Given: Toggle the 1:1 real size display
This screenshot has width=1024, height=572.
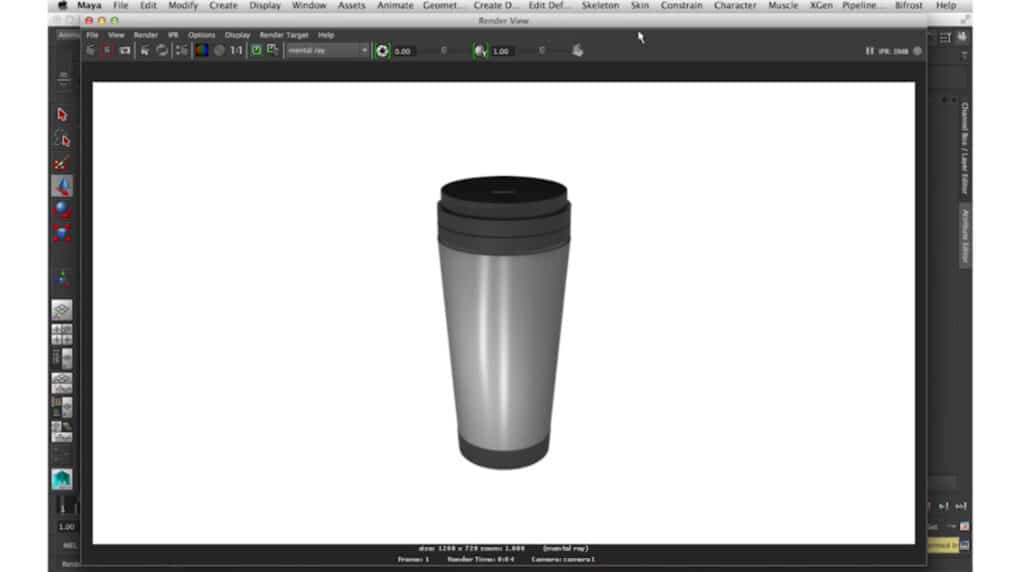Looking at the screenshot, I should pos(236,50).
